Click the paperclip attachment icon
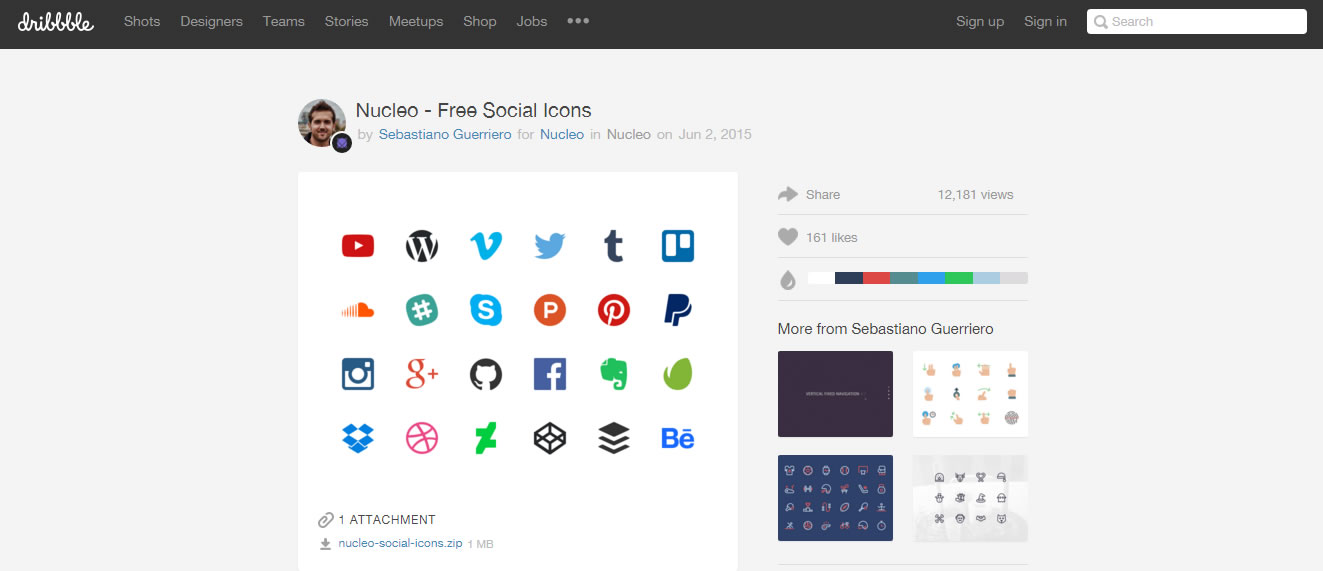Image resolution: width=1323 pixels, height=571 pixels. (325, 520)
